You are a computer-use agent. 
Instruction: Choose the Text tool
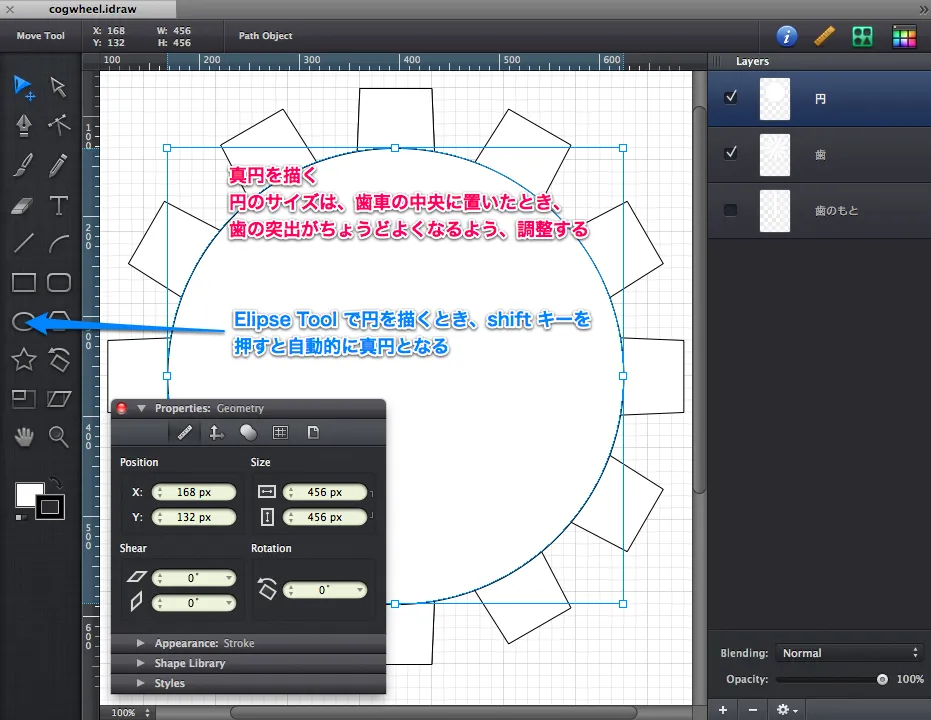coord(59,205)
